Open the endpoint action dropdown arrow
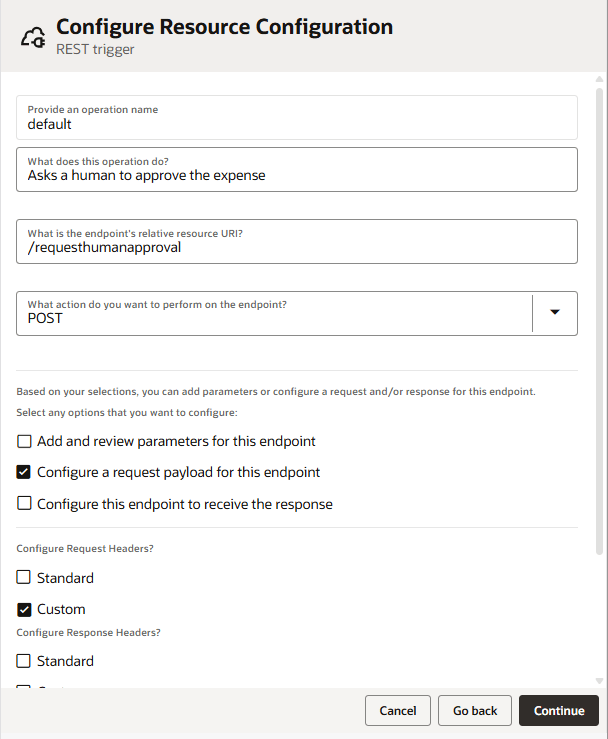Image resolution: width=608 pixels, height=739 pixels. [x=555, y=313]
